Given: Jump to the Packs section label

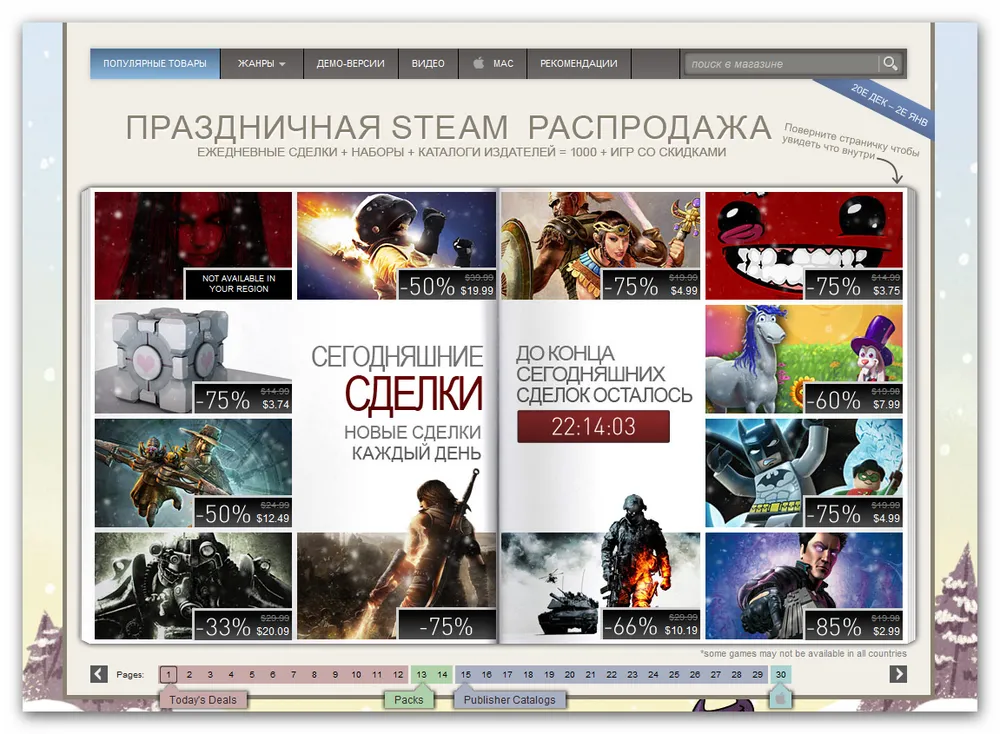Looking at the screenshot, I should (x=409, y=700).
